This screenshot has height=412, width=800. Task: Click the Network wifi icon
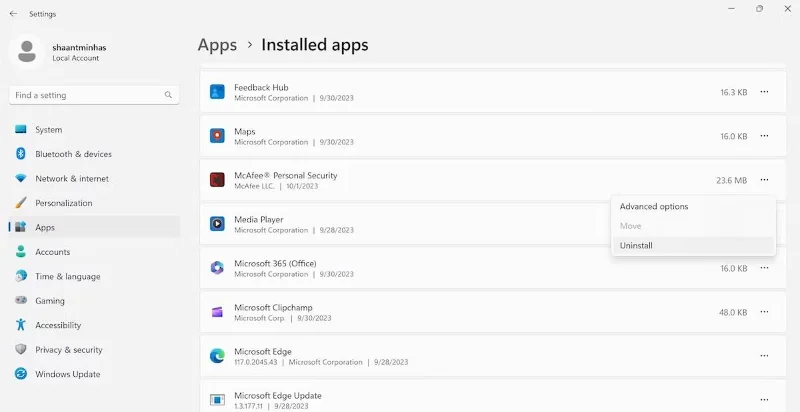coord(20,178)
